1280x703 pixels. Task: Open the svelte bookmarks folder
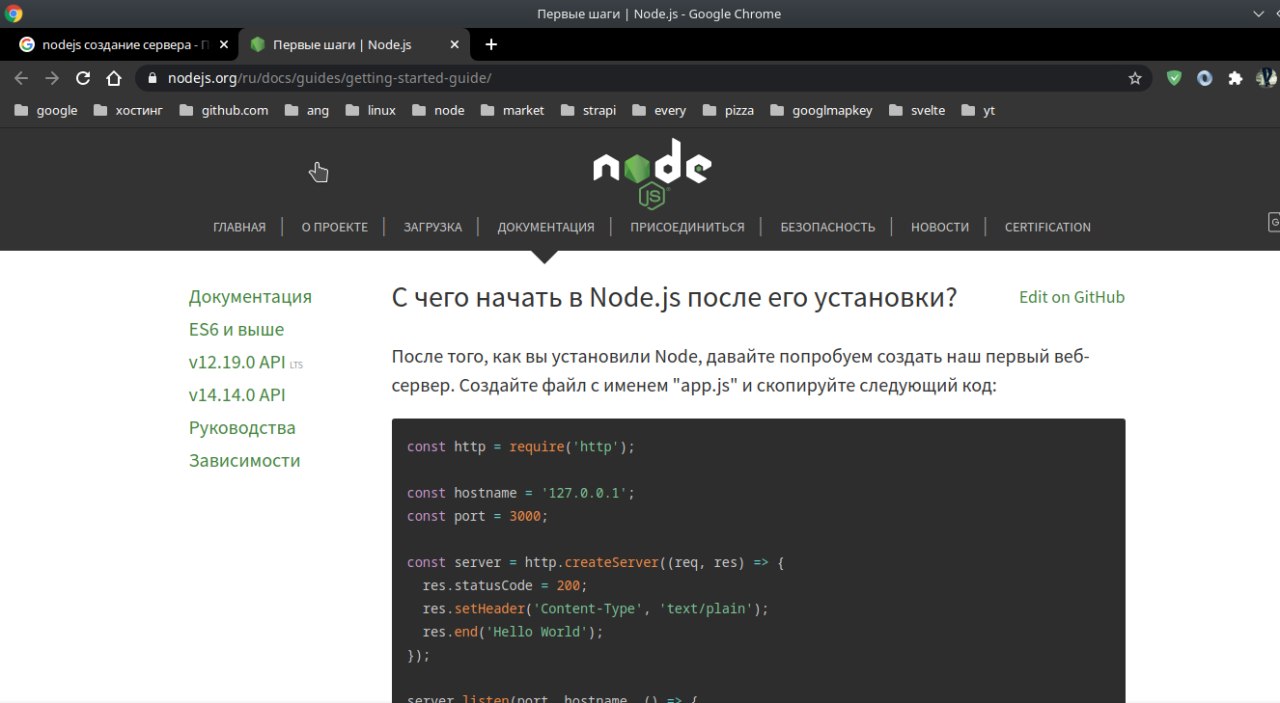(x=917, y=110)
